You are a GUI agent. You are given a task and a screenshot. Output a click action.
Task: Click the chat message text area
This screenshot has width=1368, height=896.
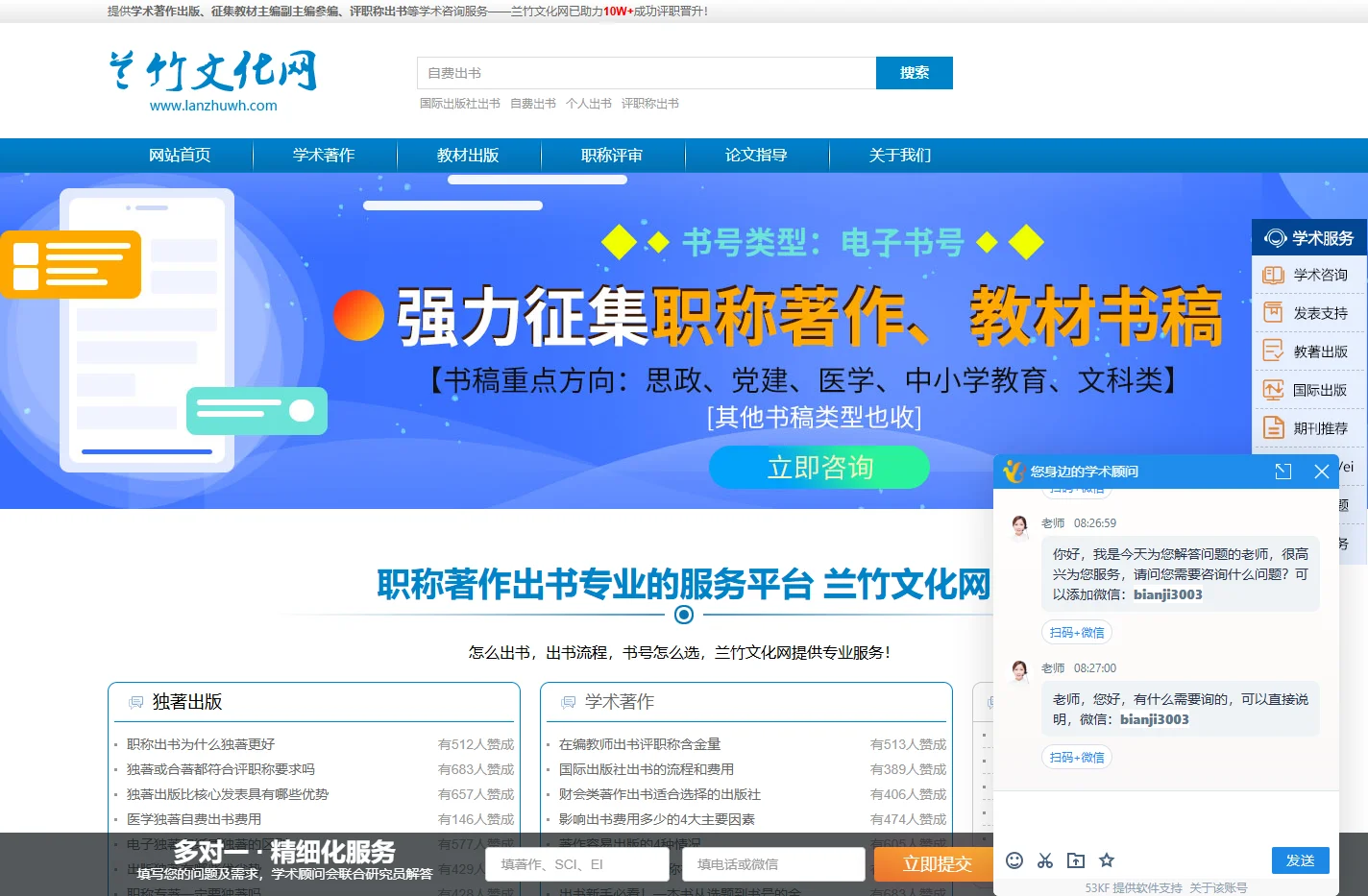1166,818
